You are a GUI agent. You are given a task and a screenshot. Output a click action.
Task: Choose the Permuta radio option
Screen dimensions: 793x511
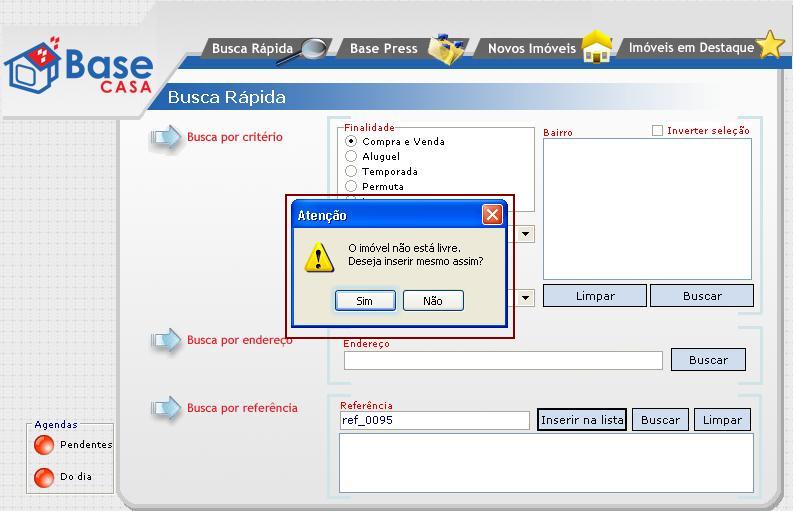point(351,186)
